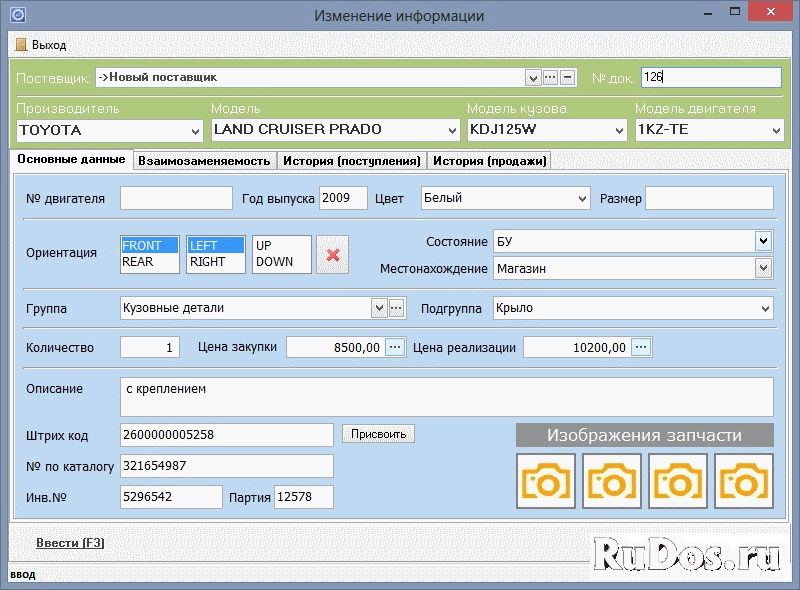
Task: Open the История (продажи) tab
Action: [x=489, y=161]
